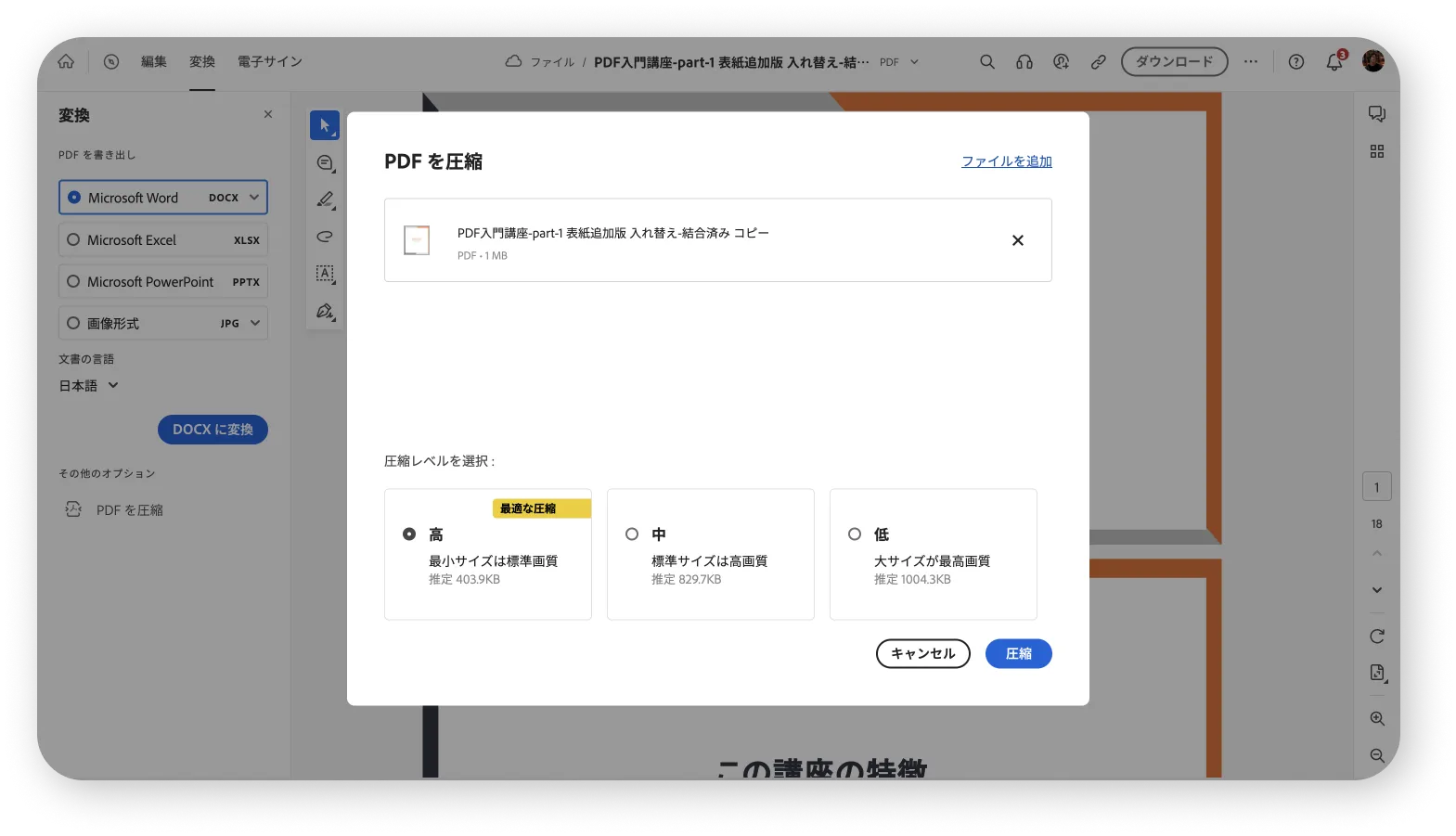The image size is (1456, 836).
Task: Click the ファイル breadcrumb
Action: point(552,62)
